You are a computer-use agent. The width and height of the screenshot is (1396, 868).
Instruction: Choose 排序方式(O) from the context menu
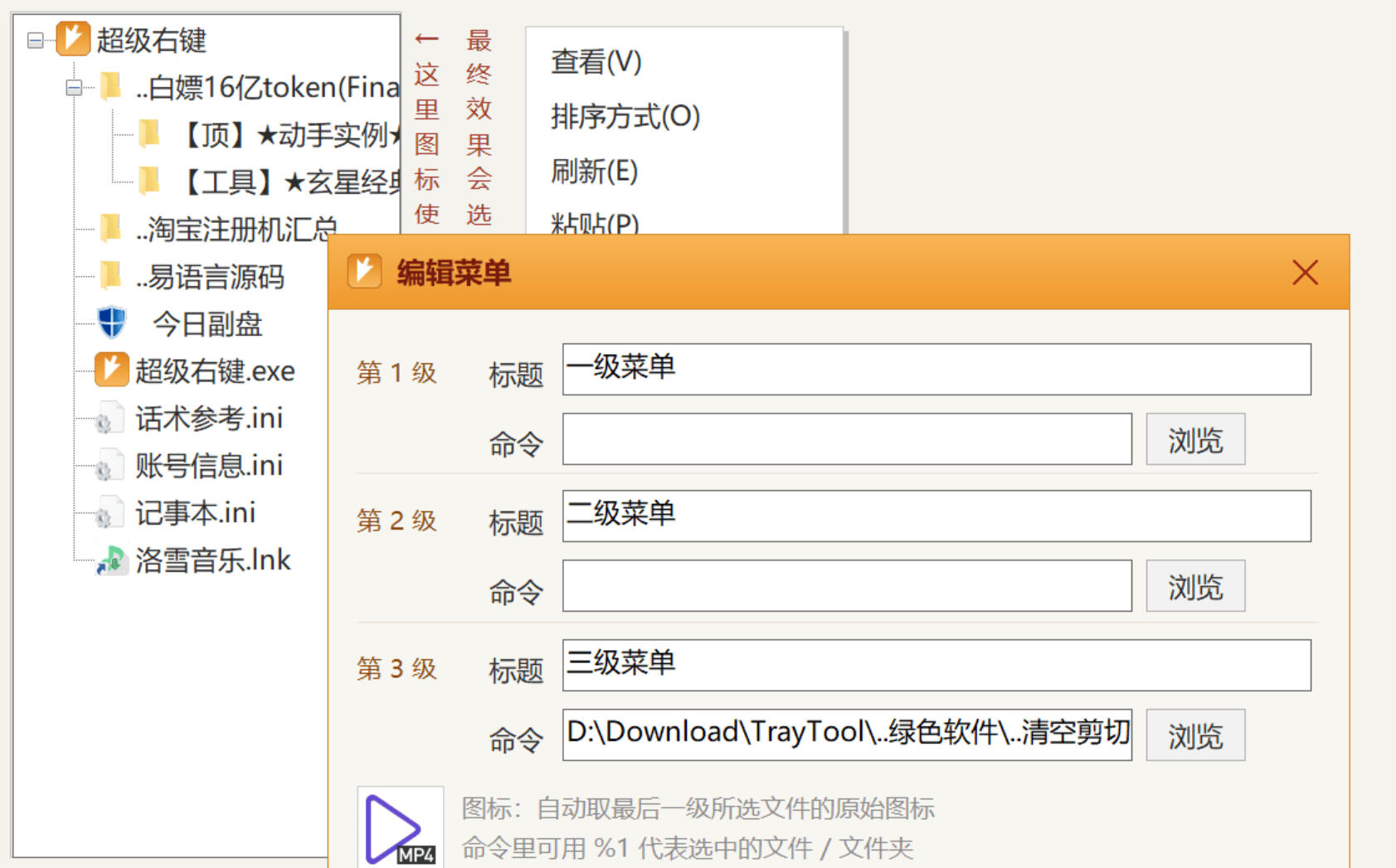point(625,117)
